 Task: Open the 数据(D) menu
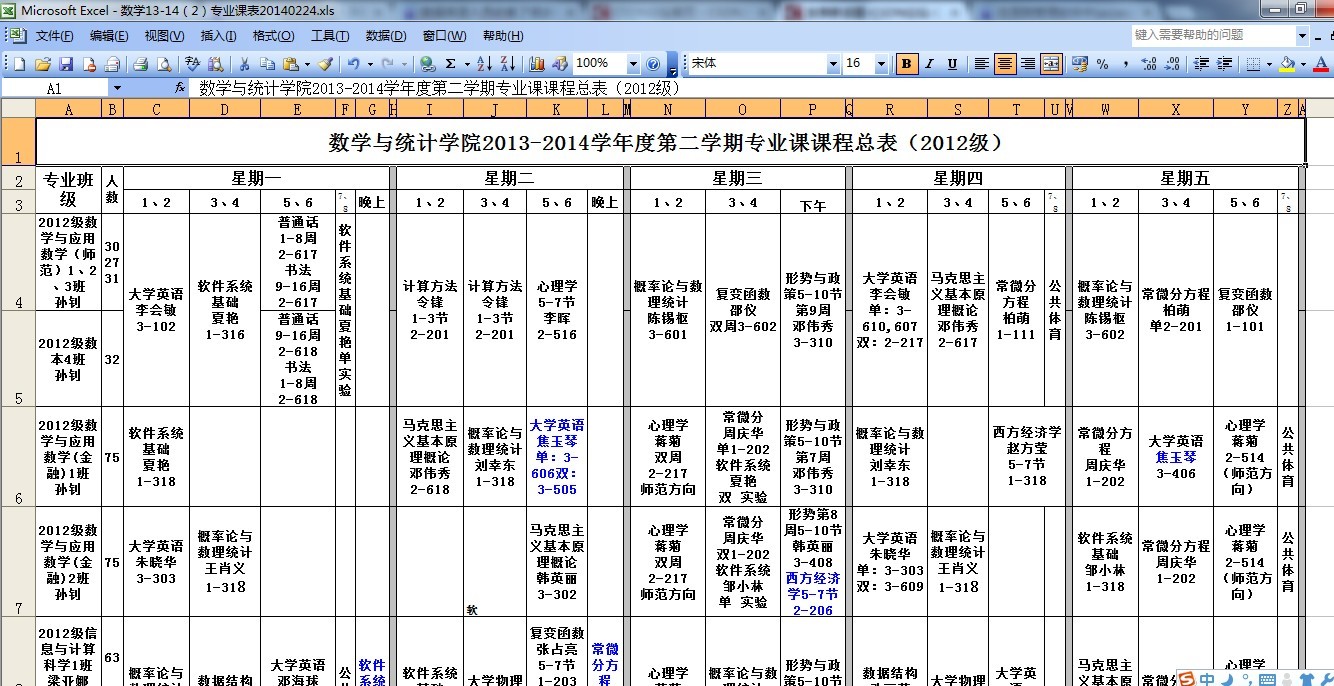point(385,36)
